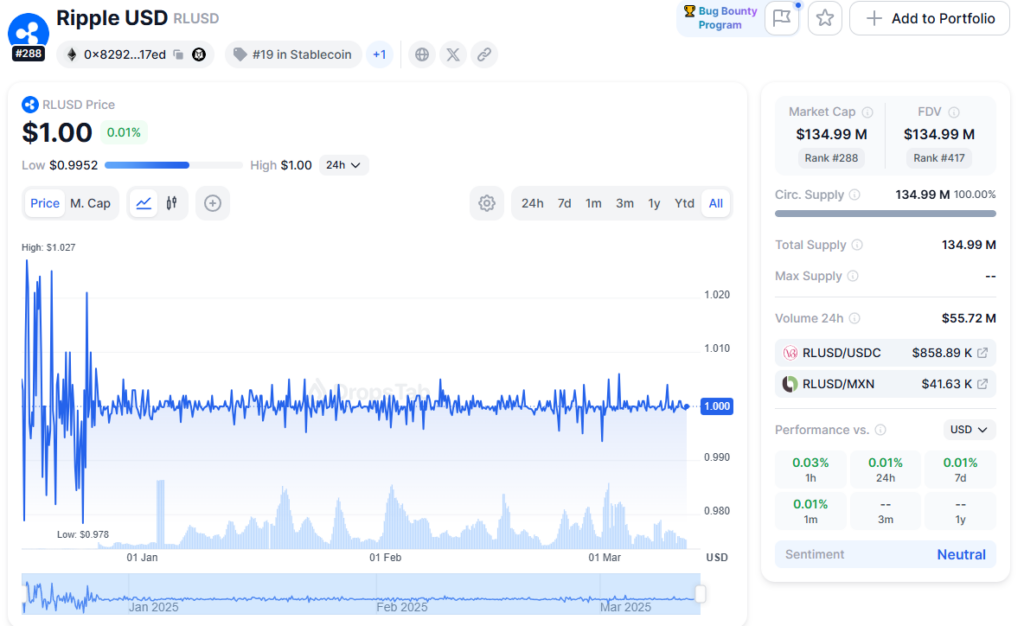The height and width of the screenshot is (626, 1024).
Task: Select the 7d chart timeframe
Action: click(564, 203)
